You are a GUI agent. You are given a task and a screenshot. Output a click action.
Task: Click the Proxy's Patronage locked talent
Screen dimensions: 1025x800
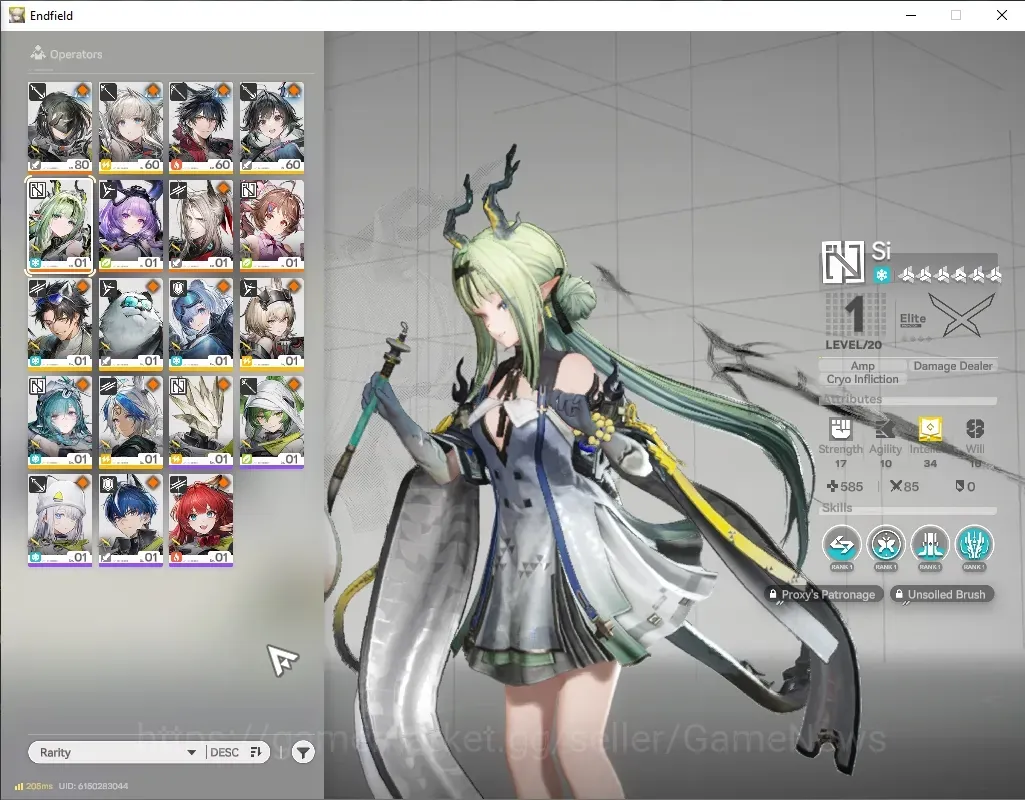824,594
